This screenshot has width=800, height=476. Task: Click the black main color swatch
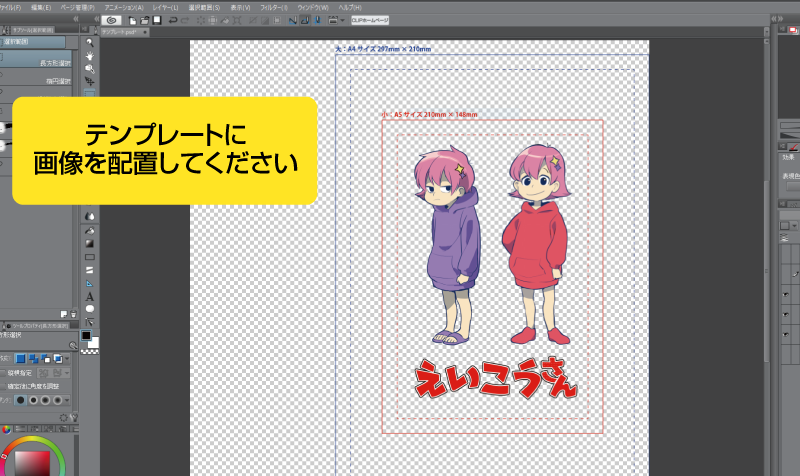(x=86, y=335)
